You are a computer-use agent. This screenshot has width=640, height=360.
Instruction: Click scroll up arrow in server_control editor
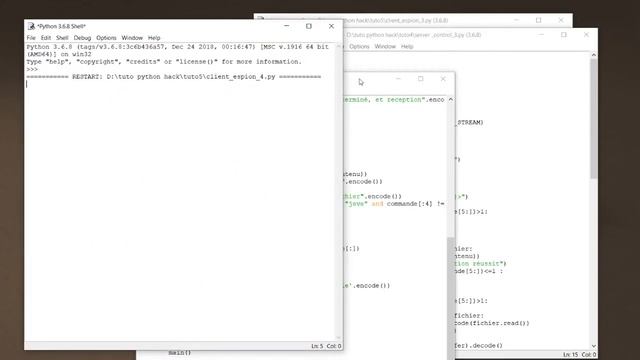[593, 55]
